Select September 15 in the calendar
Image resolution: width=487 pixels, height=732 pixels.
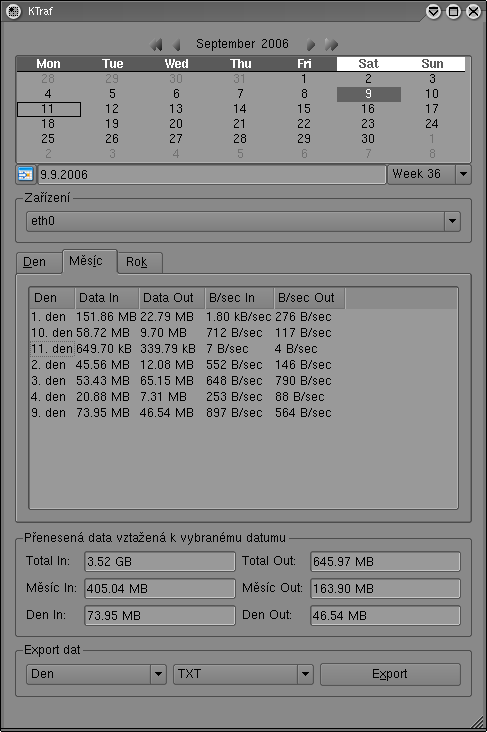(x=304, y=109)
